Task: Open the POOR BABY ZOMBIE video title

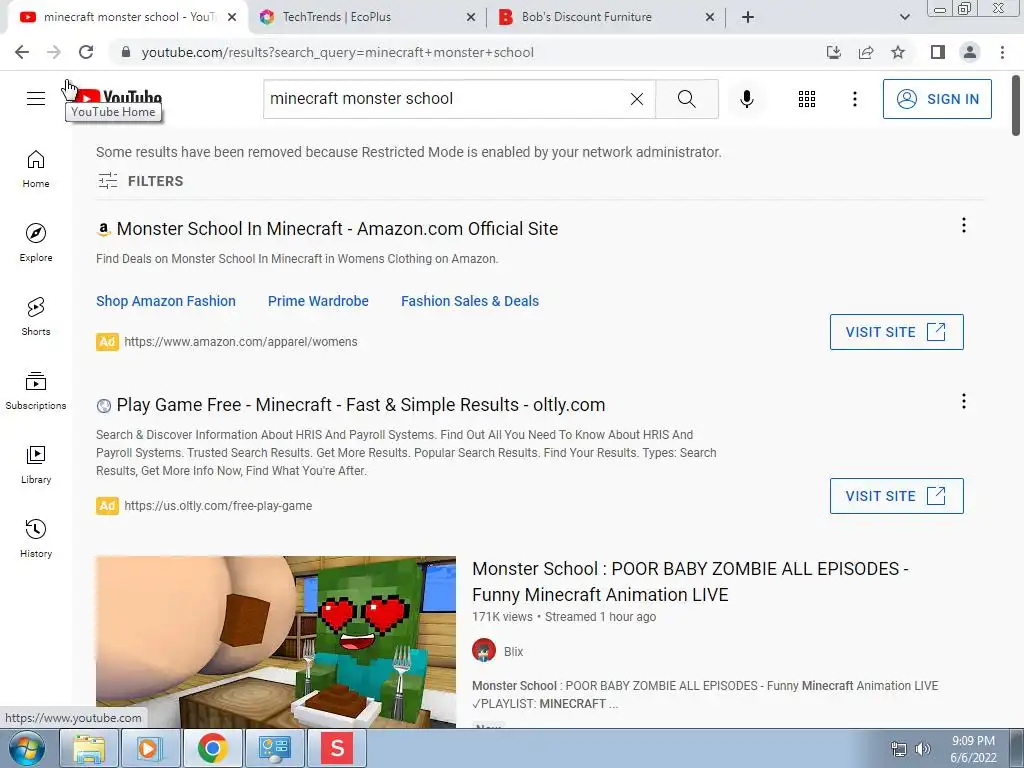Action: pos(690,581)
